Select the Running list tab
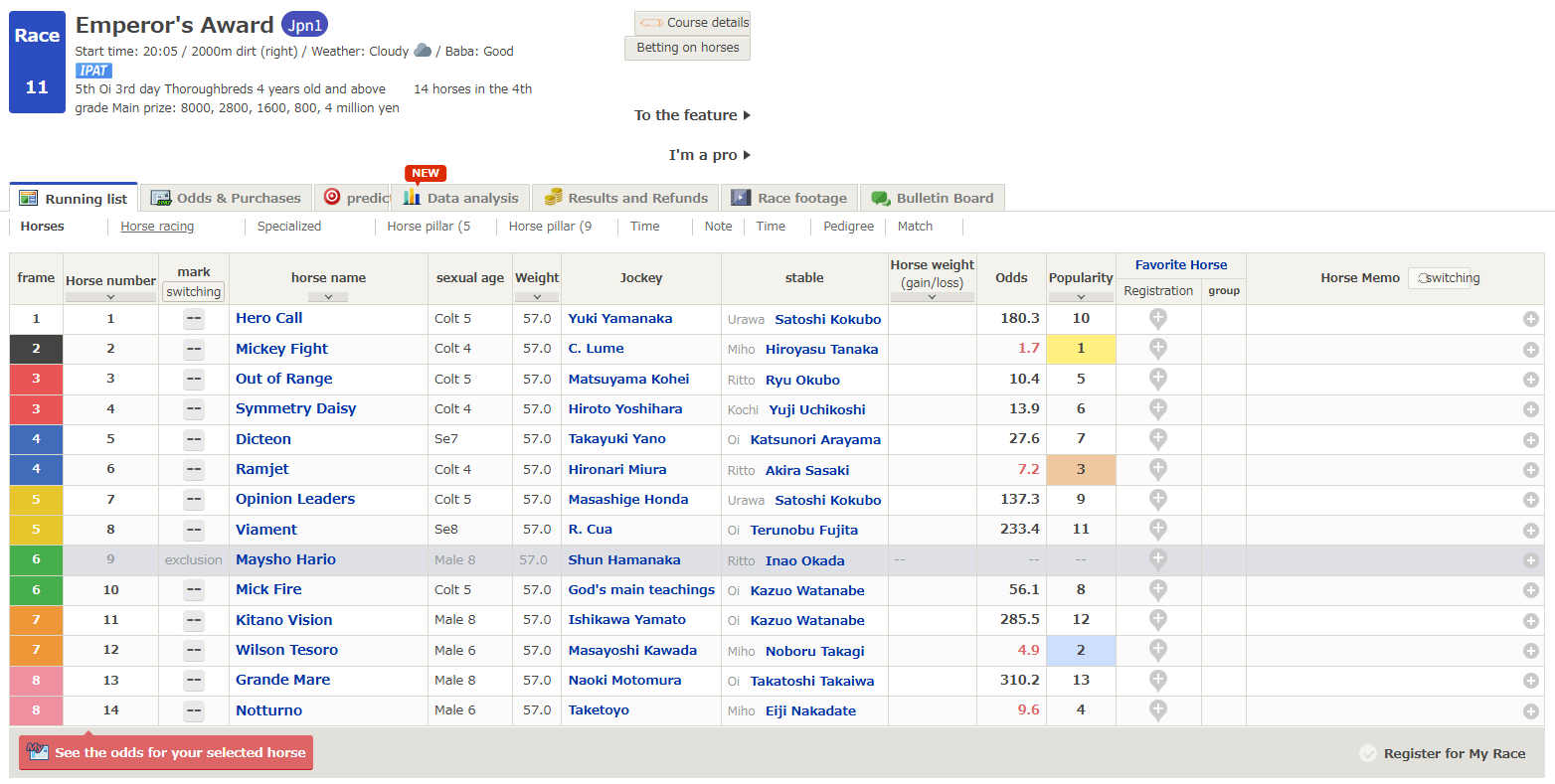The width and height of the screenshot is (1555, 784). click(x=74, y=198)
